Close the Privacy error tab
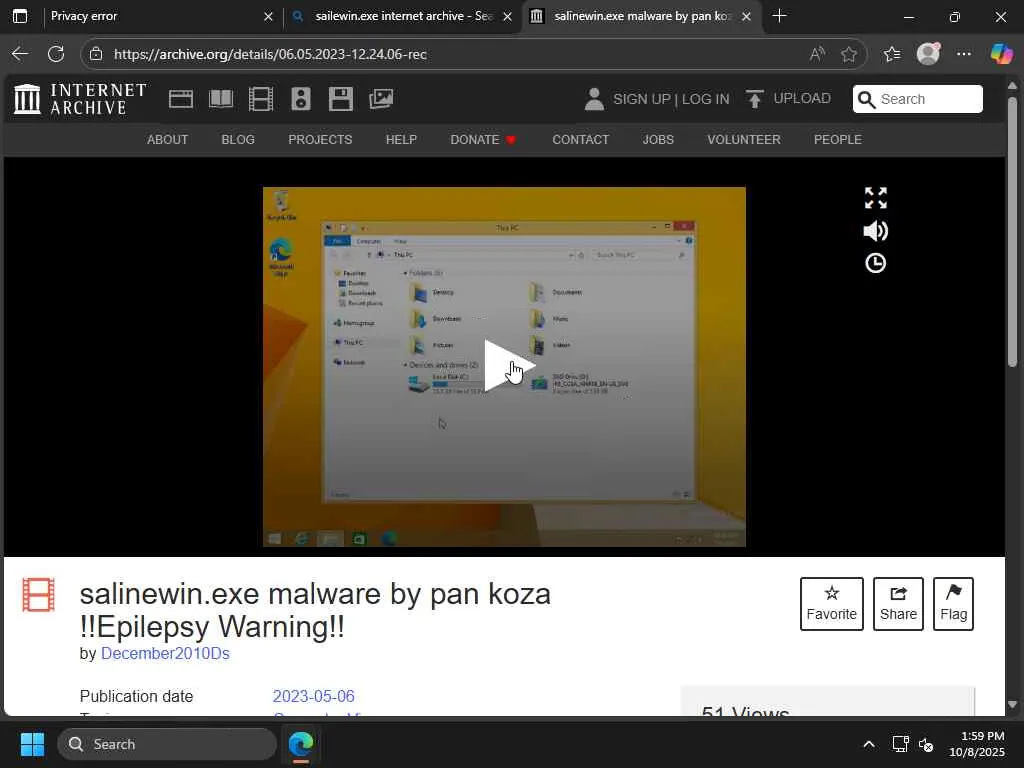This screenshot has width=1024, height=768. click(268, 16)
